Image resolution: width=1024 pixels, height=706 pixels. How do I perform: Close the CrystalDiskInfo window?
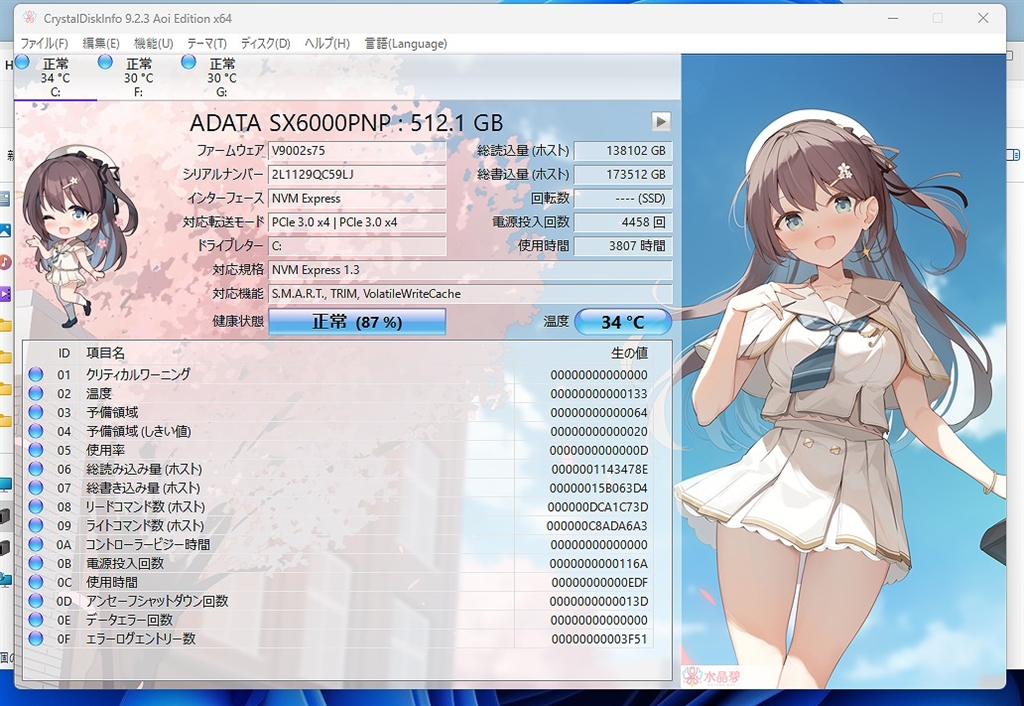click(983, 18)
